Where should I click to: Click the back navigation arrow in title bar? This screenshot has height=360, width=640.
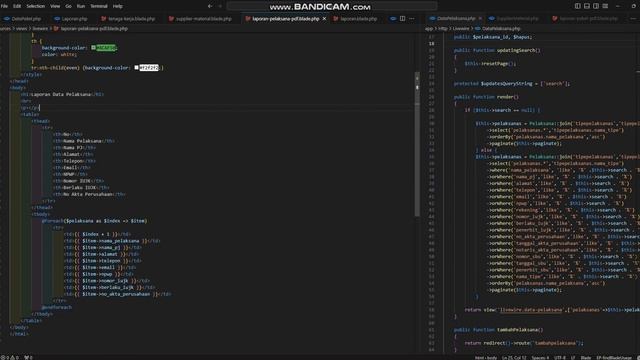coord(210,6)
